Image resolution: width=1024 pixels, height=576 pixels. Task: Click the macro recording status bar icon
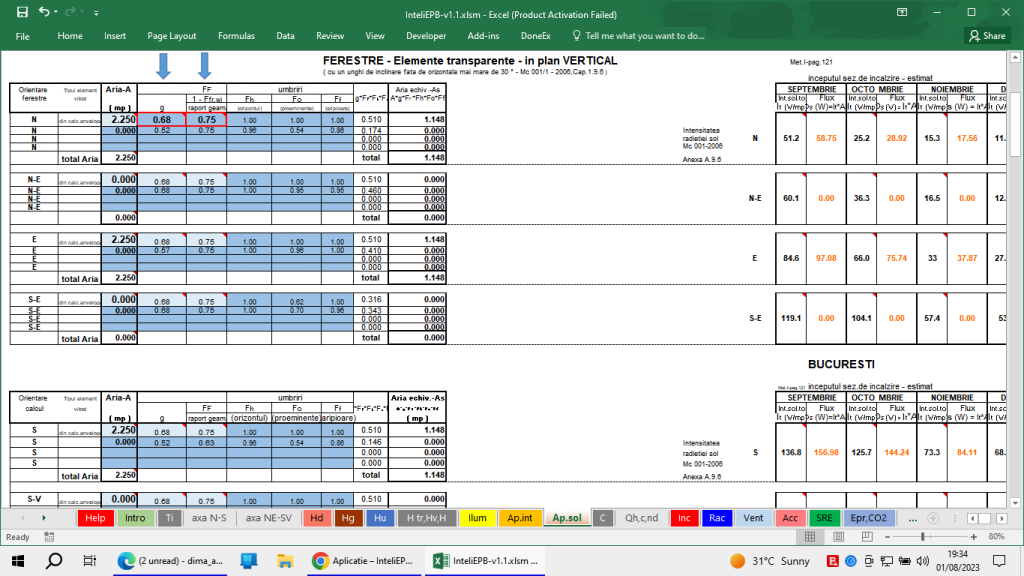point(48,537)
